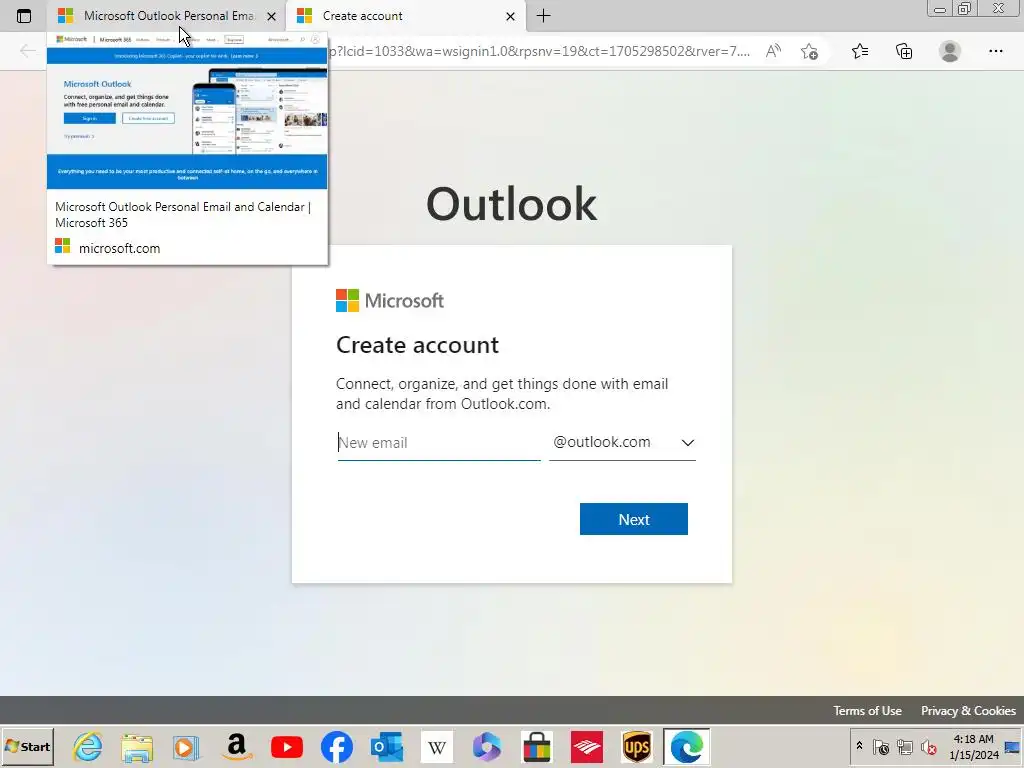This screenshot has width=1024, height=768.
Task: Open Microsoft Store from taskbar
Action: [537, 746]
